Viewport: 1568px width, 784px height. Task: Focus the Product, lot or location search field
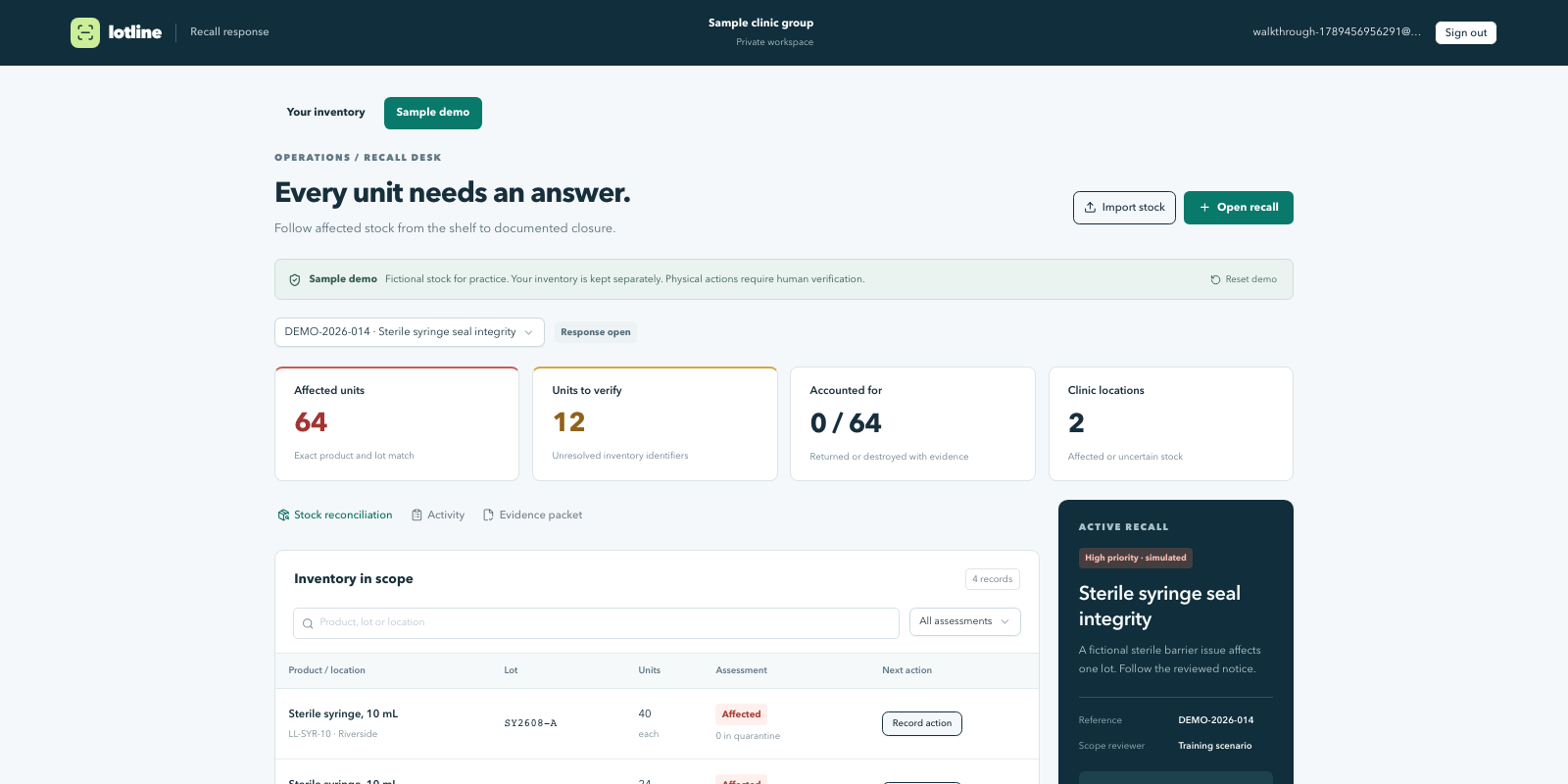(596, 623)
